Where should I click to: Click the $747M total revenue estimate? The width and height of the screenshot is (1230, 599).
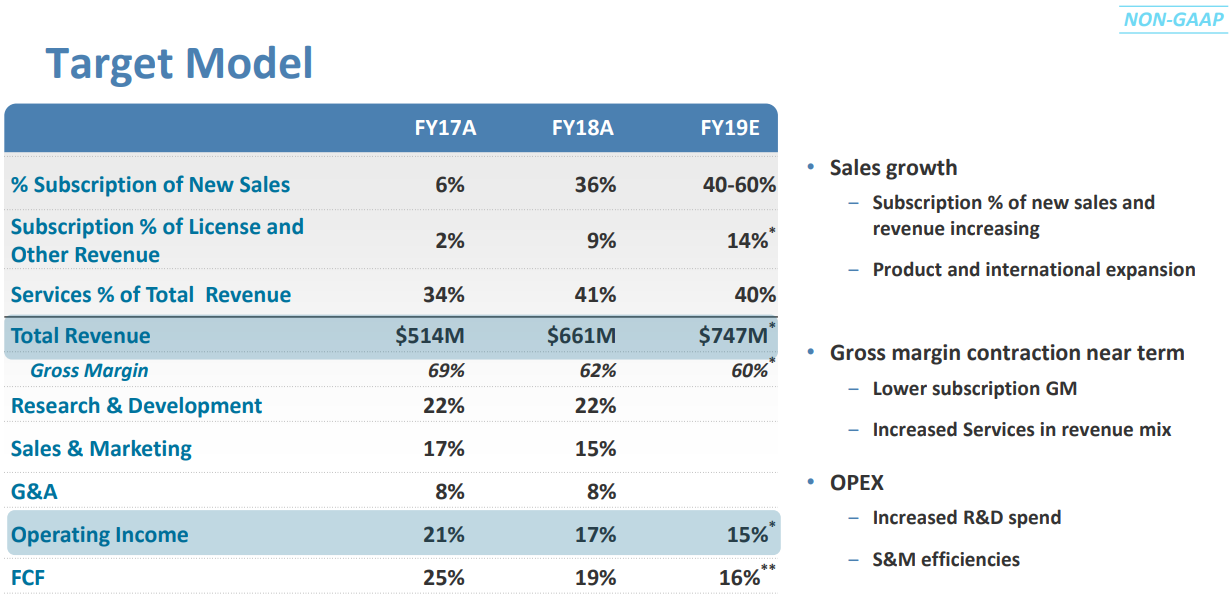pos(733,336)
